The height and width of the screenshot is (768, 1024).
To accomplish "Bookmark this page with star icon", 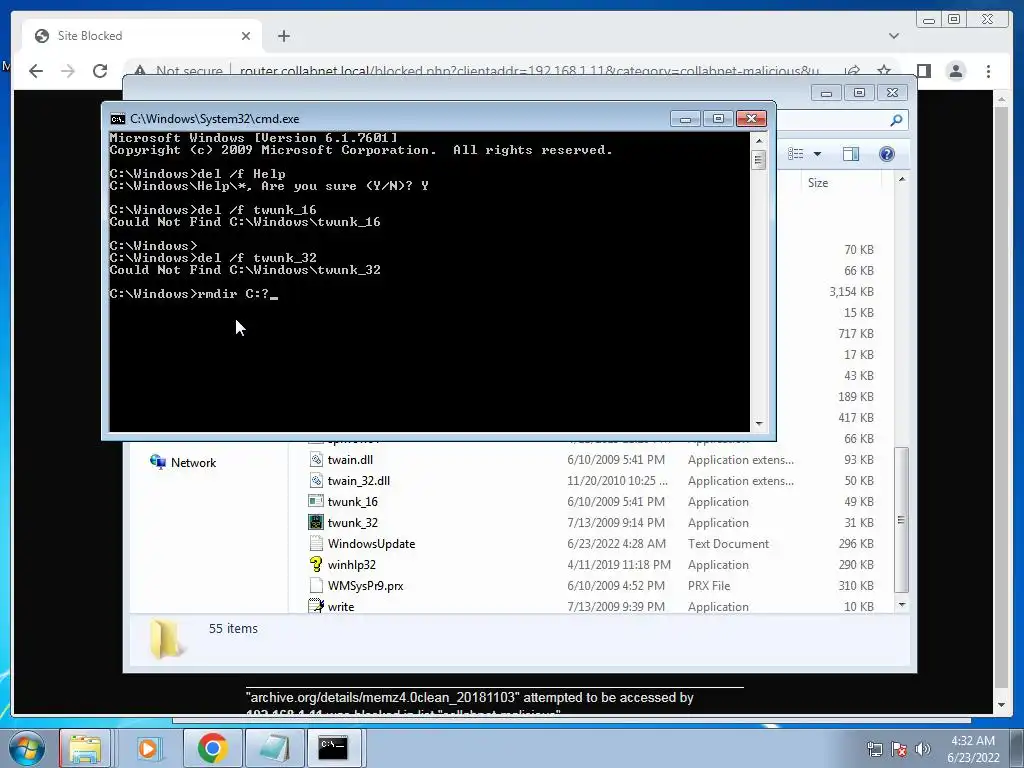I will tap(884, 71).
